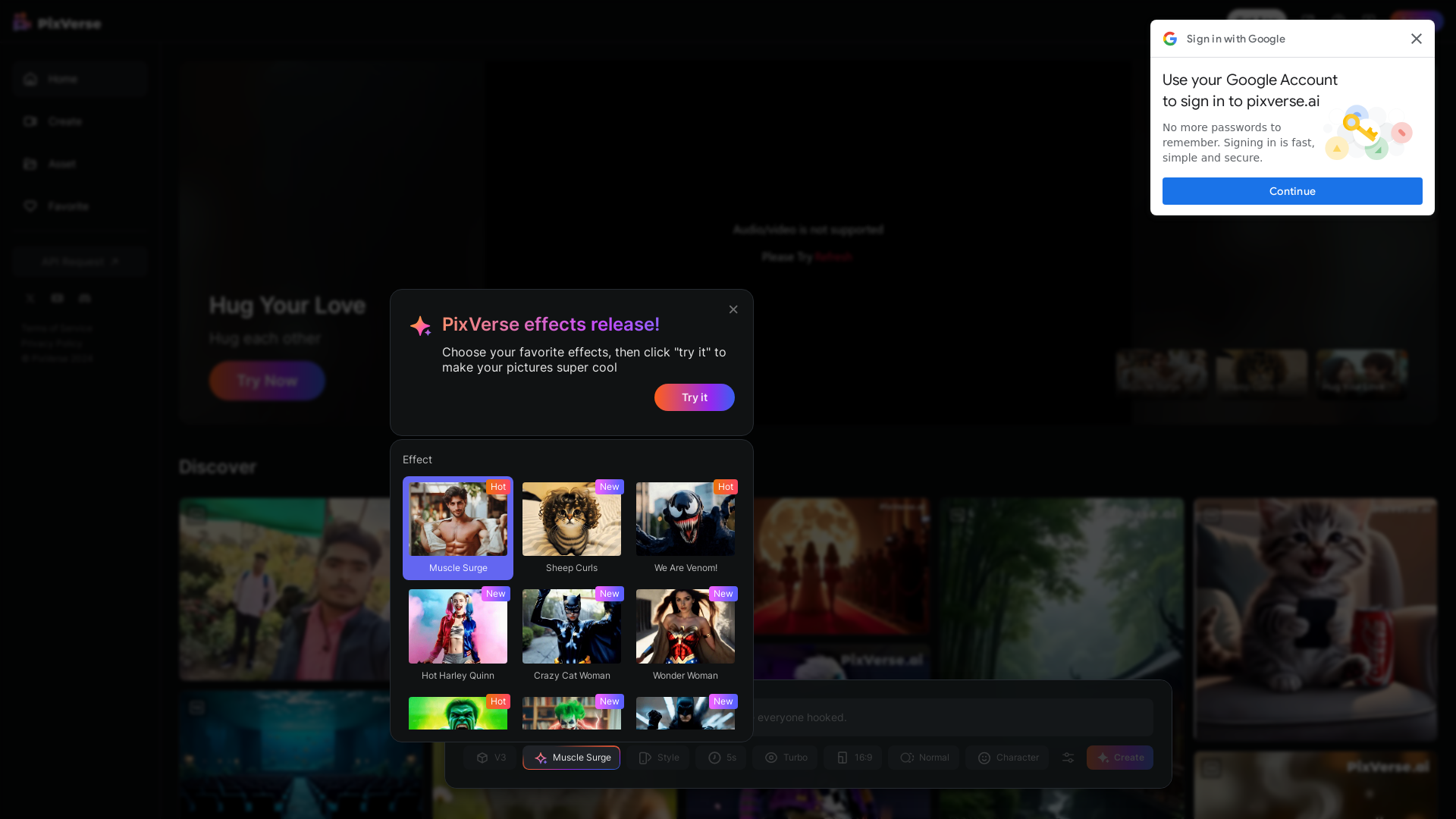This screenshot has width=1456, height=819.
Task: Click the cube icon on V3 button
Action: tap(482, 758)
